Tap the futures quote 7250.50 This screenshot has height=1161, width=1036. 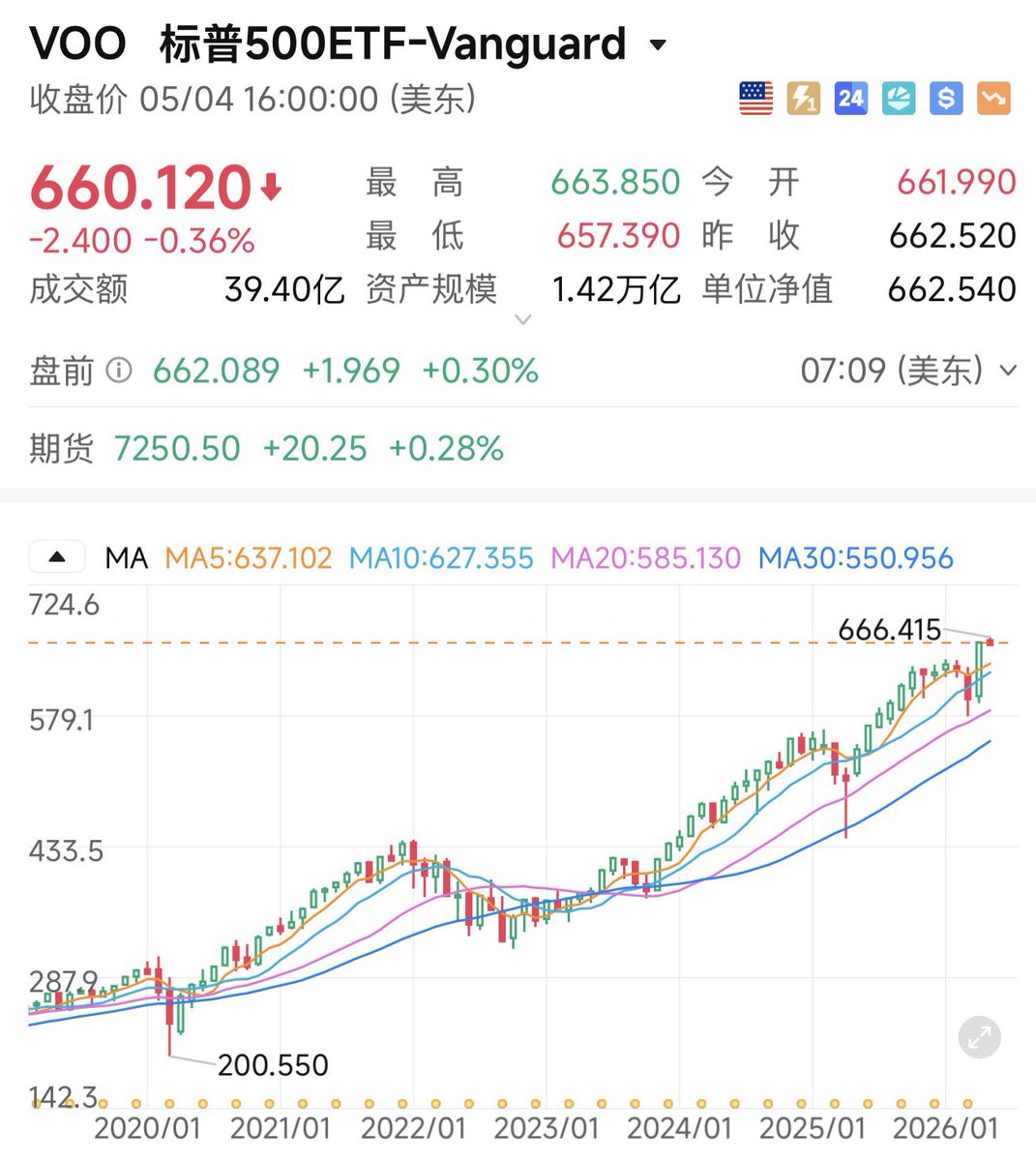click(177, 449)
